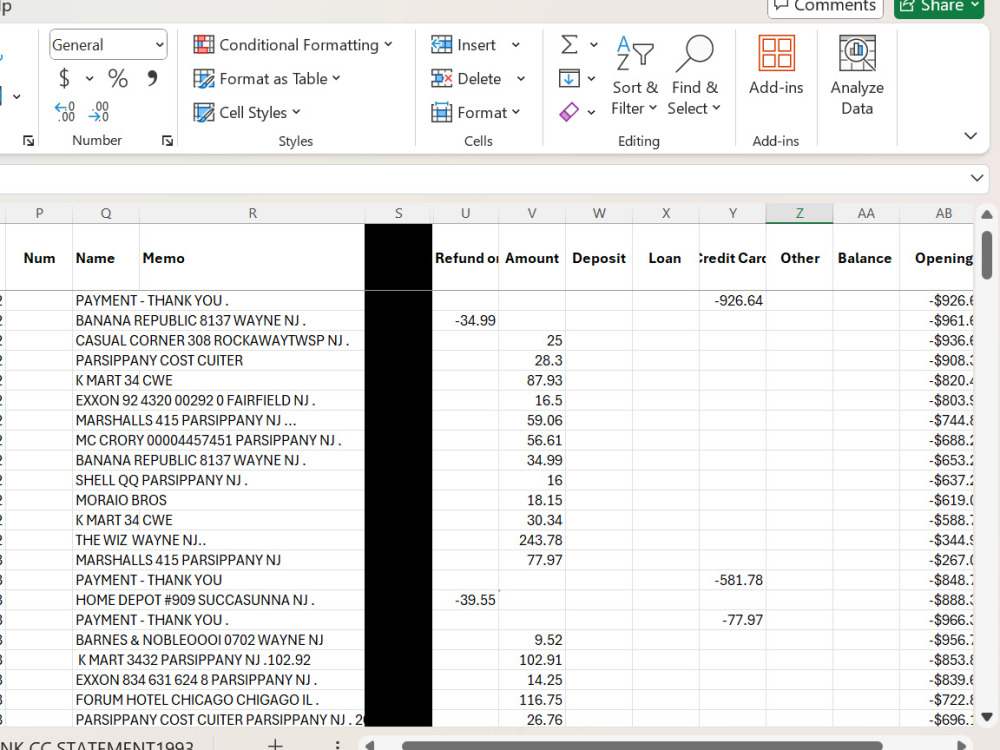Image resolution: width=1000 pixels, height=750 pixels.
Task: Decrease decimal places icon
Action: [x=99, y=112]
